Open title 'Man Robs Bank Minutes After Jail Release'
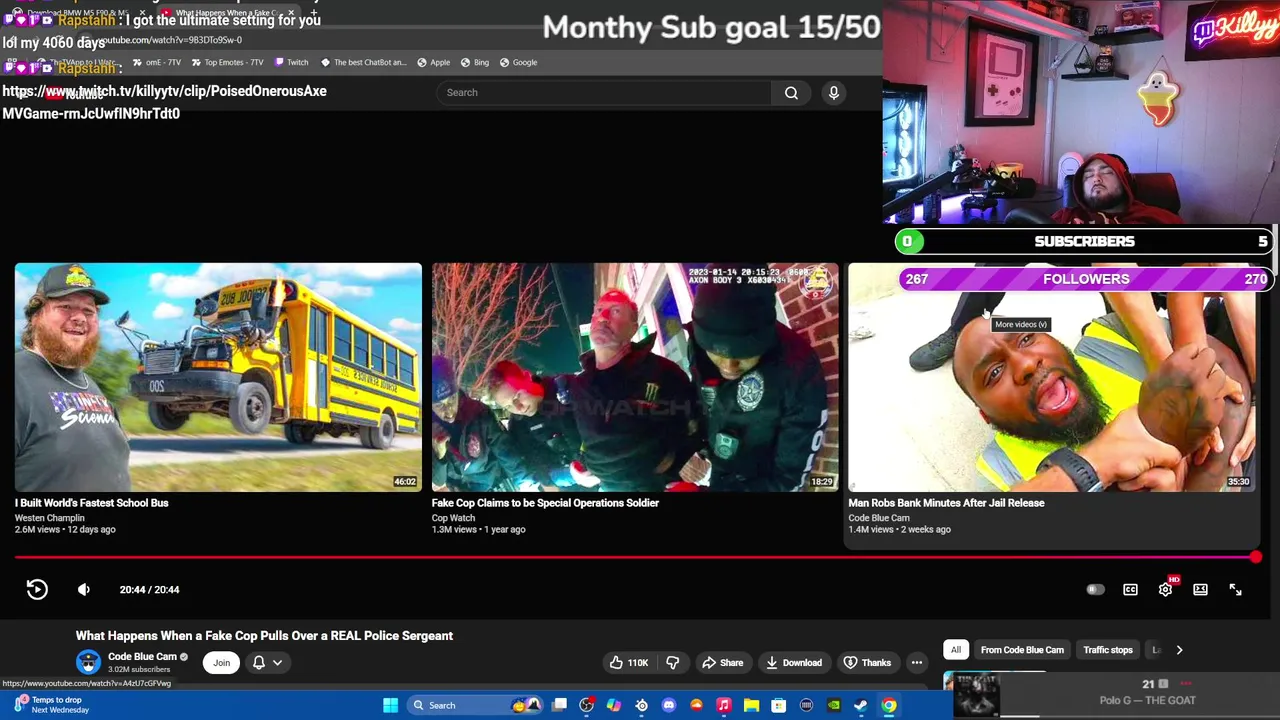The image size is (1280, 720). 946,503
